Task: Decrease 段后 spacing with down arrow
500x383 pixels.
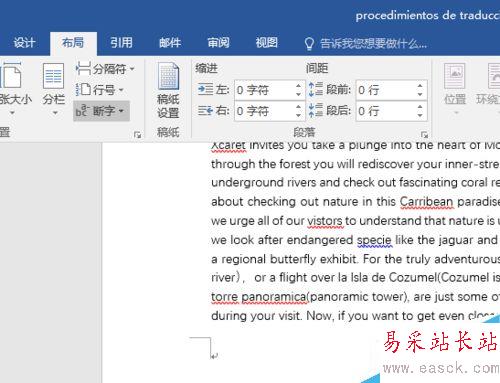Action: pyautogui.click(x=420, y=115)
